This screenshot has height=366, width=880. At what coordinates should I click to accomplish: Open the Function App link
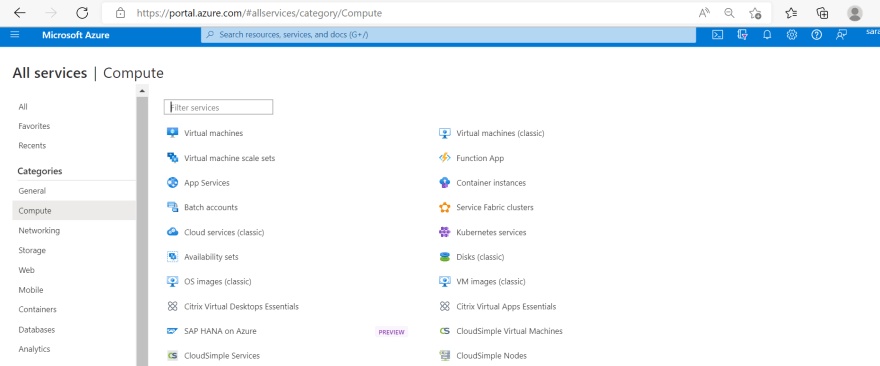(x=480, y=158)
